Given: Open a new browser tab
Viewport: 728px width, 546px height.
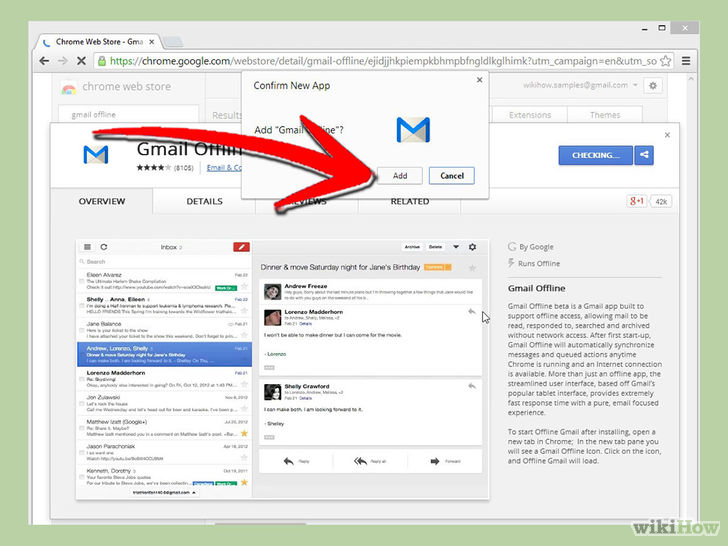Looking at the screenshot, I should click(x=173, y=42).
